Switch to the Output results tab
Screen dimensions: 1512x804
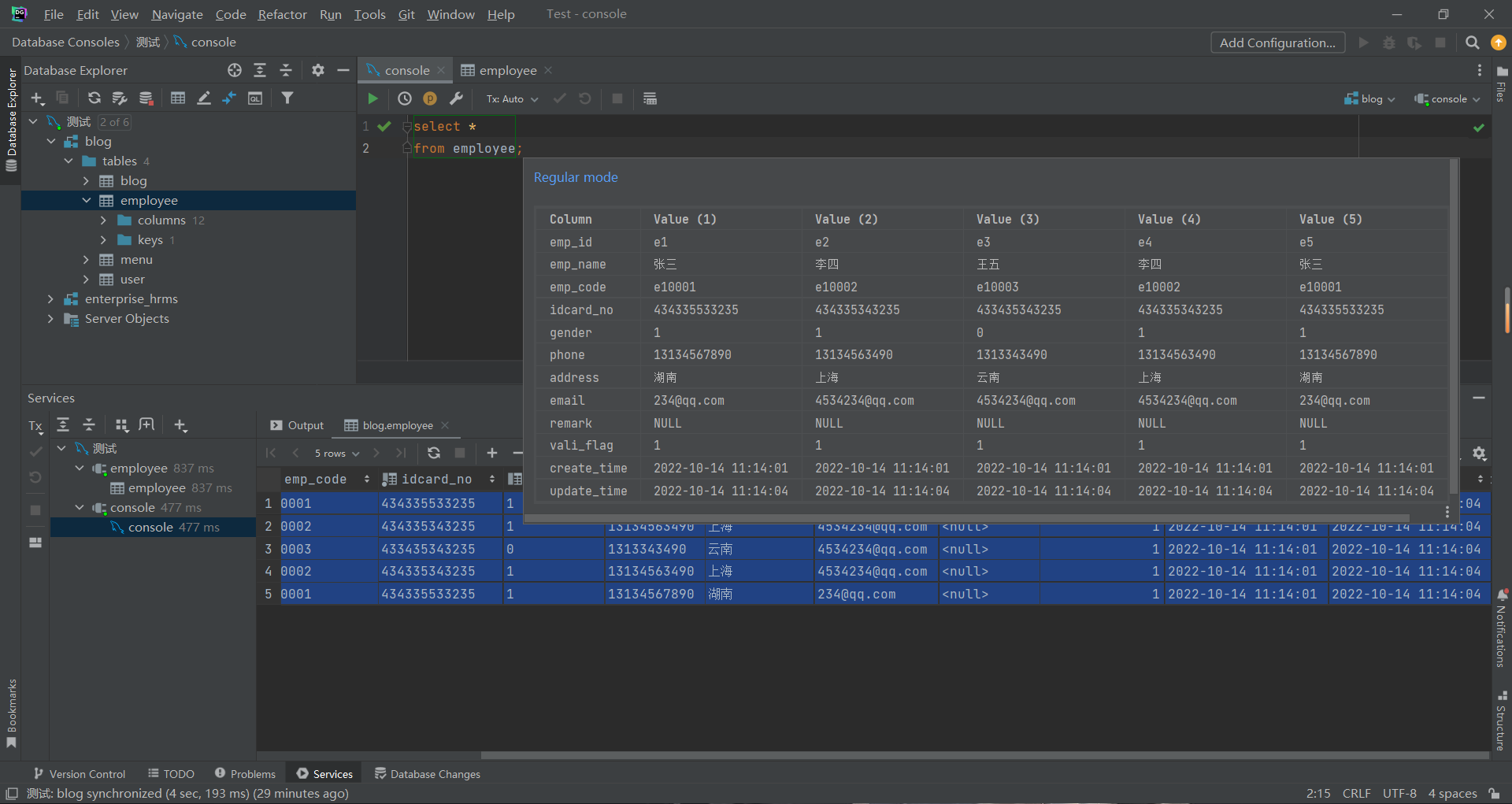(297, 425)
